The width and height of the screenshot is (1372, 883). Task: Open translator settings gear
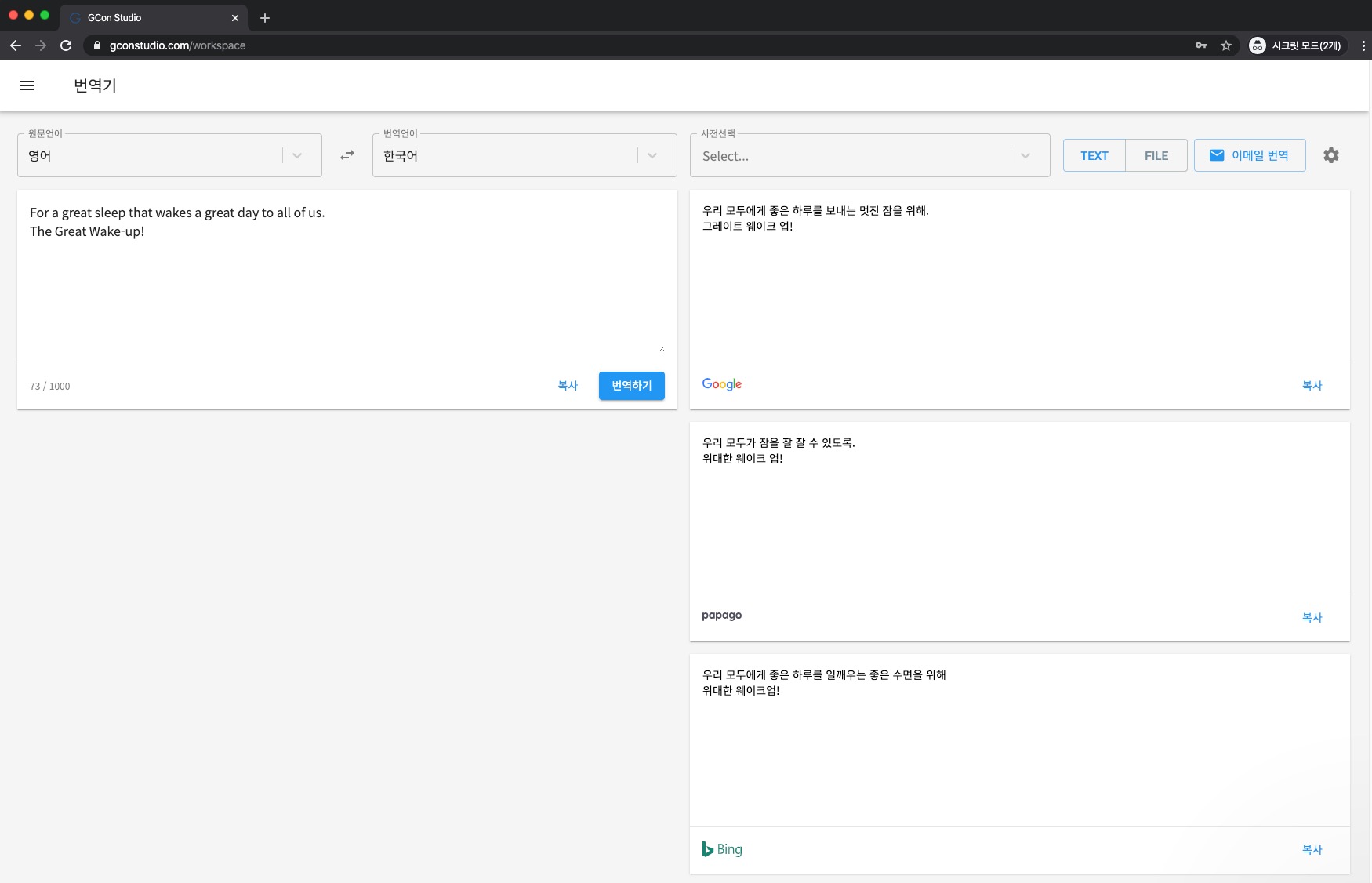pyautogui.click(x=1331, y=155)
